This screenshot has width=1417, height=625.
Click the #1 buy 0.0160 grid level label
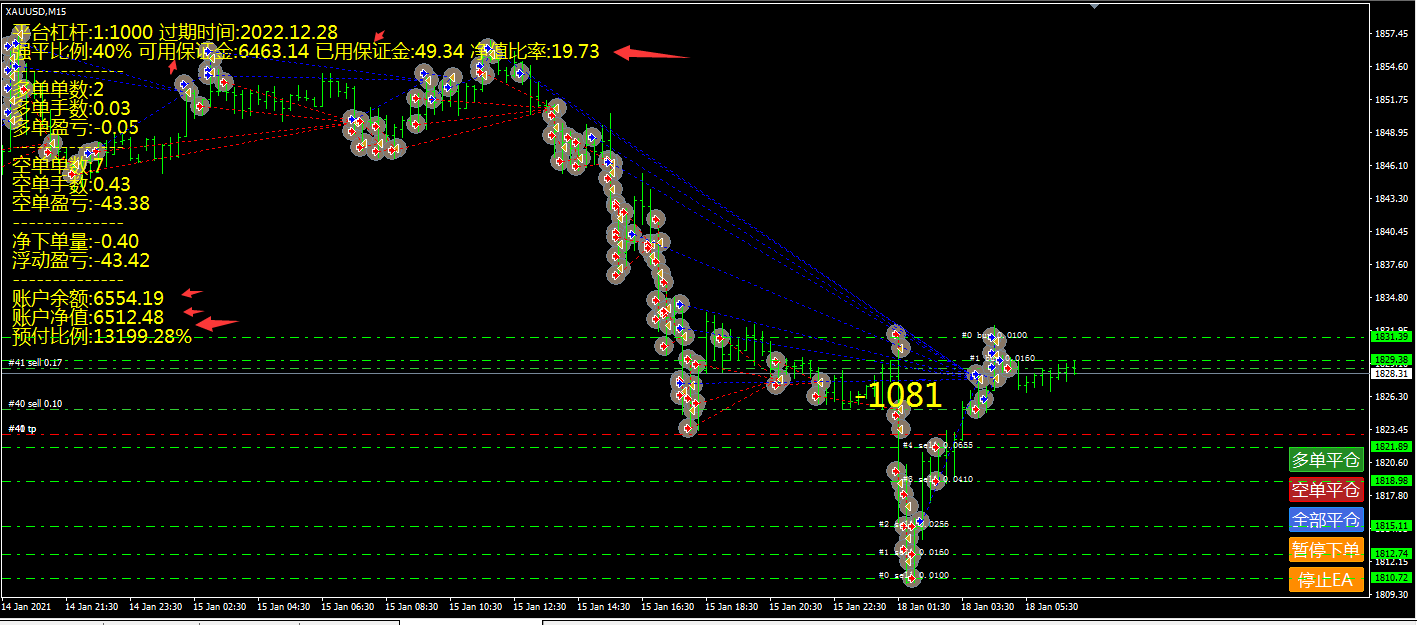(1002, 357)
